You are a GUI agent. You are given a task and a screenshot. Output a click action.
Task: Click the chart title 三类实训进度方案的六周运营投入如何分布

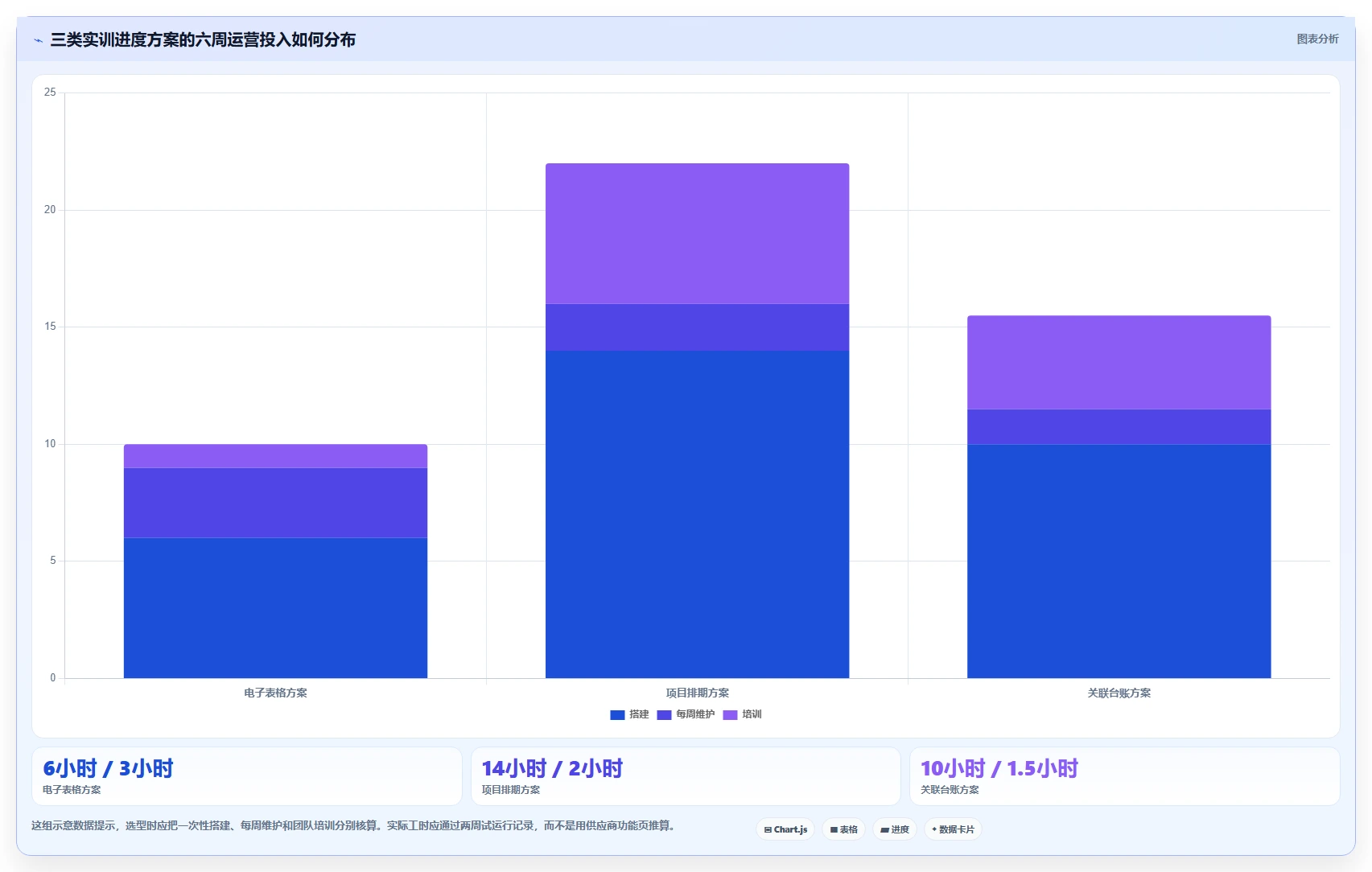(x=203, y=39)
